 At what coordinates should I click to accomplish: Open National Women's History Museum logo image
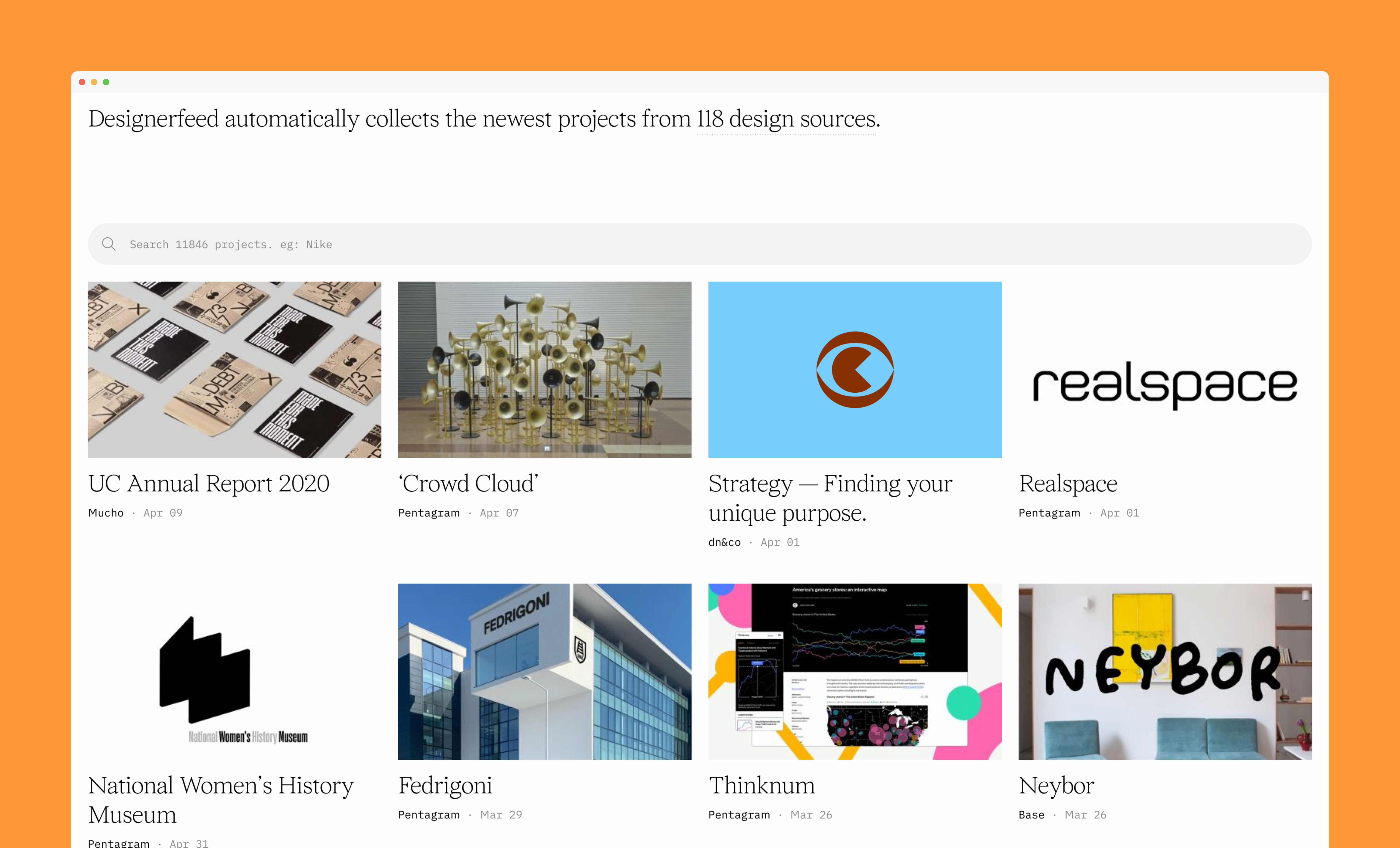click(234, 671)
